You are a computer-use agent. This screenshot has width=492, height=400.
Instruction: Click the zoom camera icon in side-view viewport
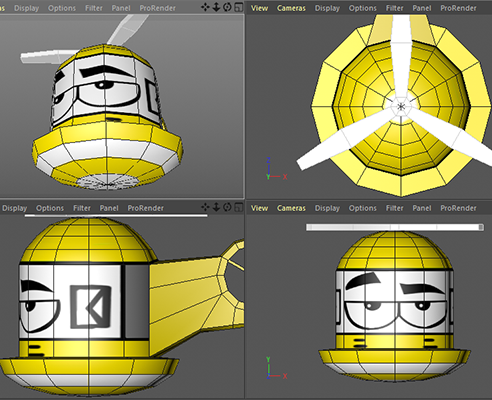[x=216, y=207]
